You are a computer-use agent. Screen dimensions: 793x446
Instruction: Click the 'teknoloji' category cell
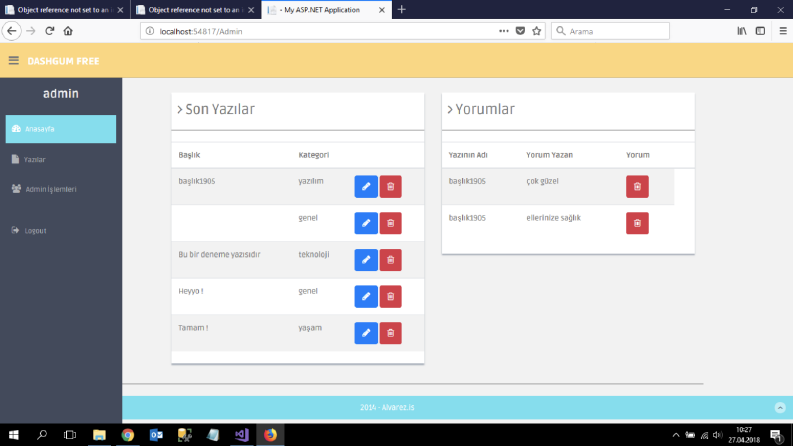[x=314, y=254]
